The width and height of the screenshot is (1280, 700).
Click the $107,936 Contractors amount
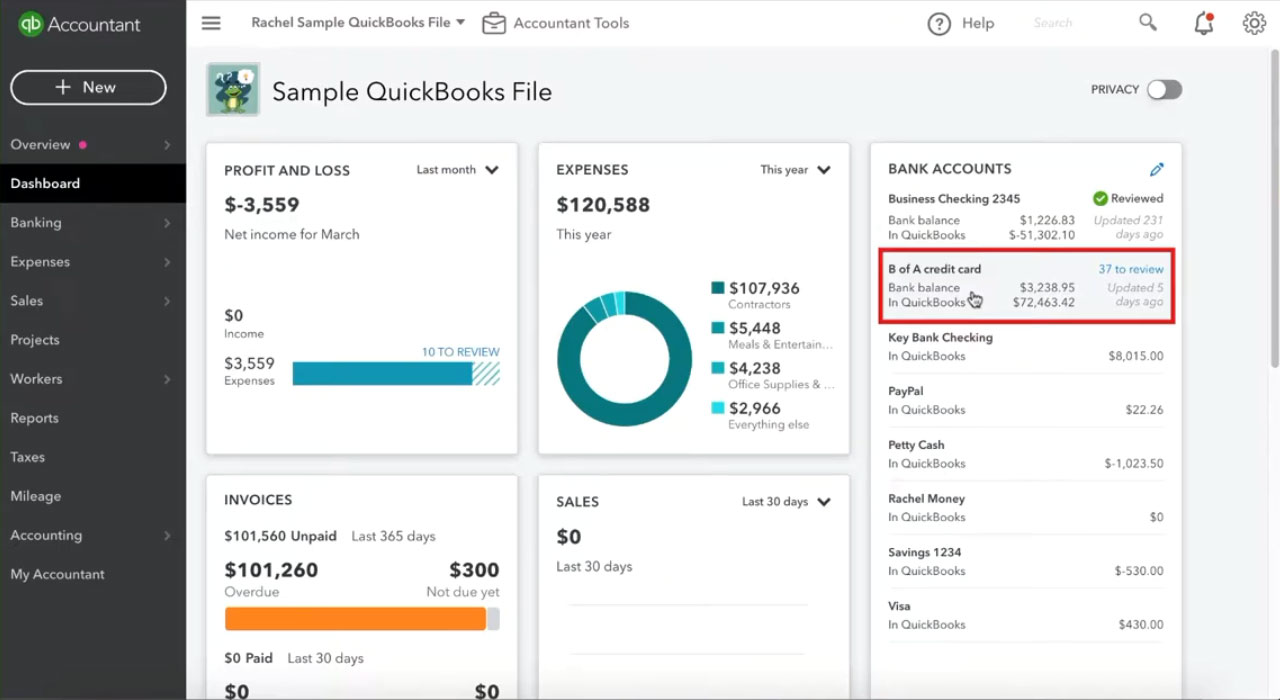[x=764, y=288]
